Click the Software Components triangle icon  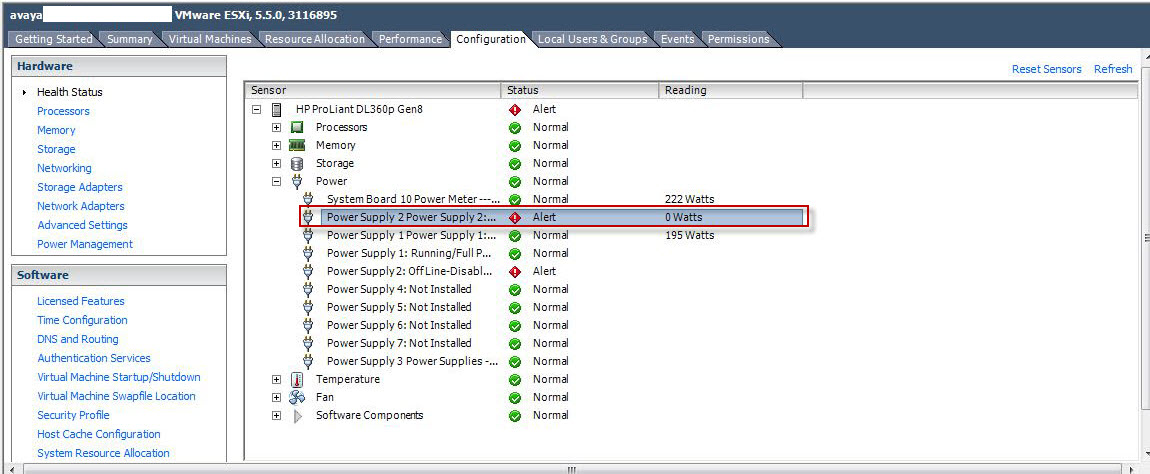click(x=298, y=415)
